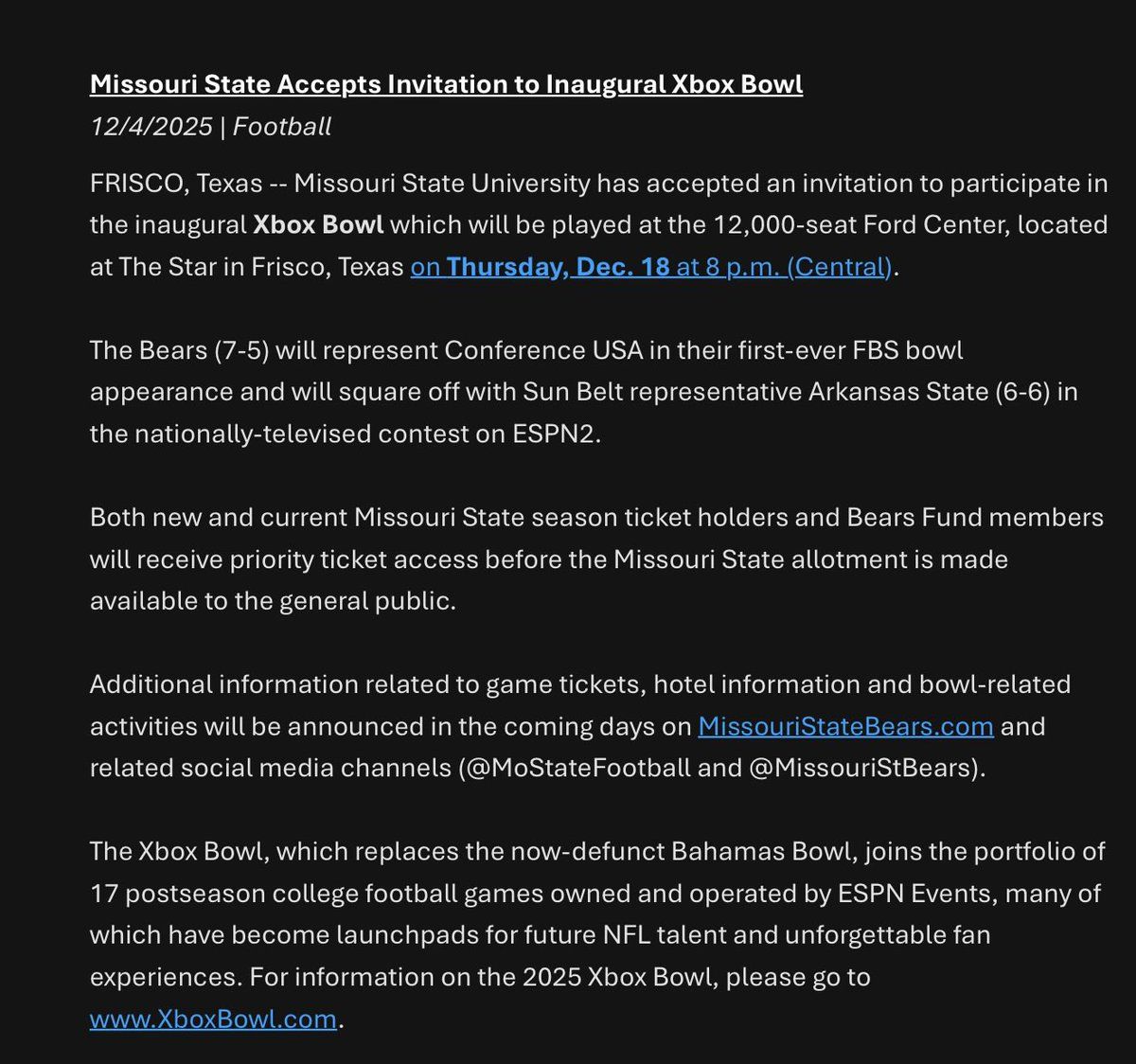Click the FRISCO, Texas dateline
Viewport: 1136px width, 1064px height.
(176, 183)
